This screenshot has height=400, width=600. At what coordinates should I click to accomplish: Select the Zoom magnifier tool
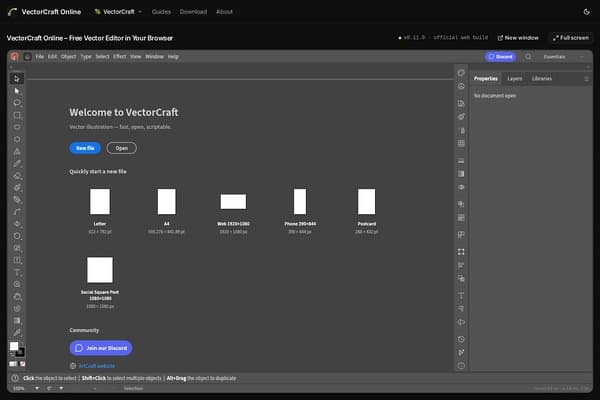[17, 284]
